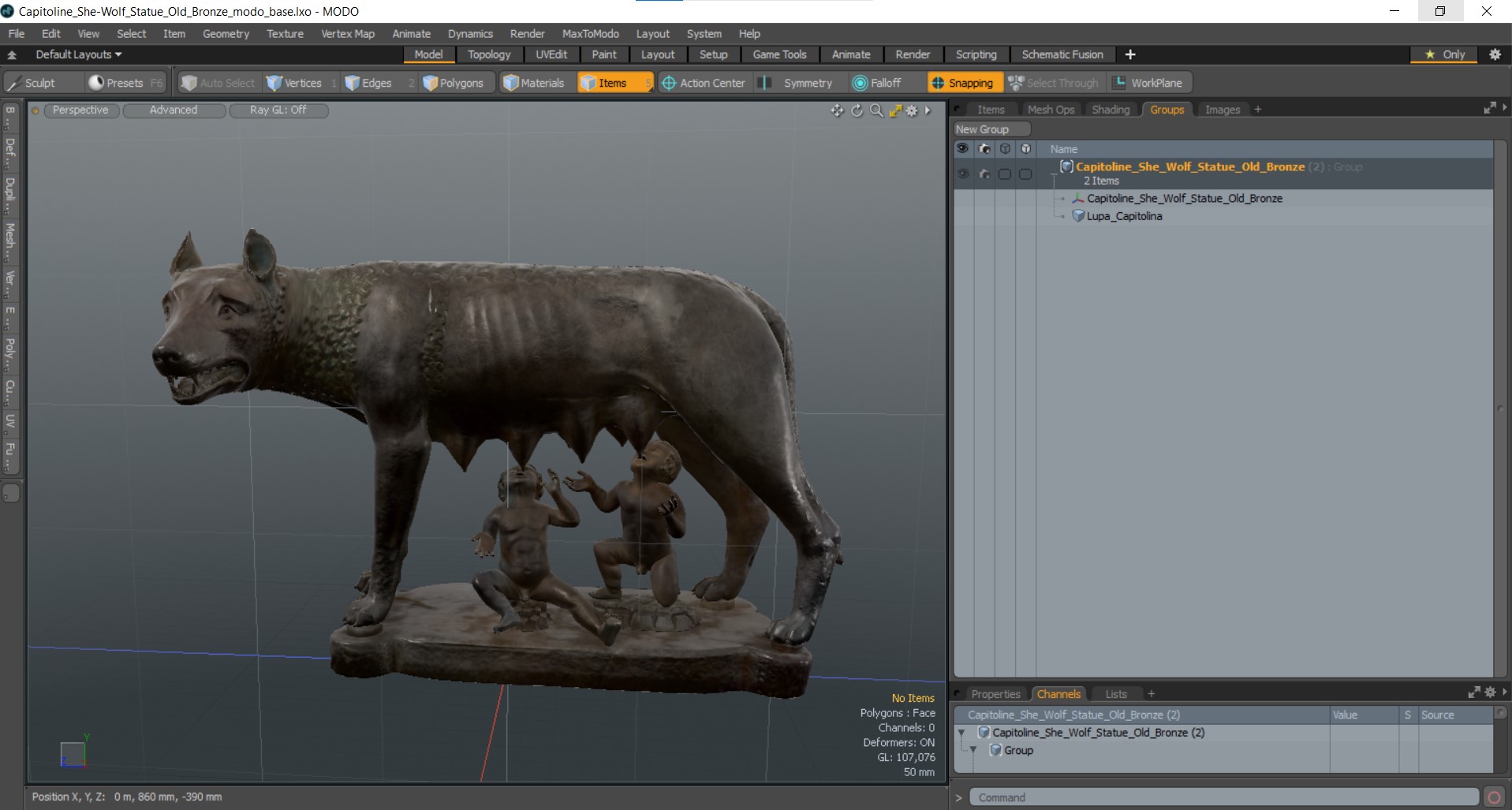The height and width of the screenshot is (810, 1512).
Task: Open the viewport settings gear
Action: [x=912, y=110]
